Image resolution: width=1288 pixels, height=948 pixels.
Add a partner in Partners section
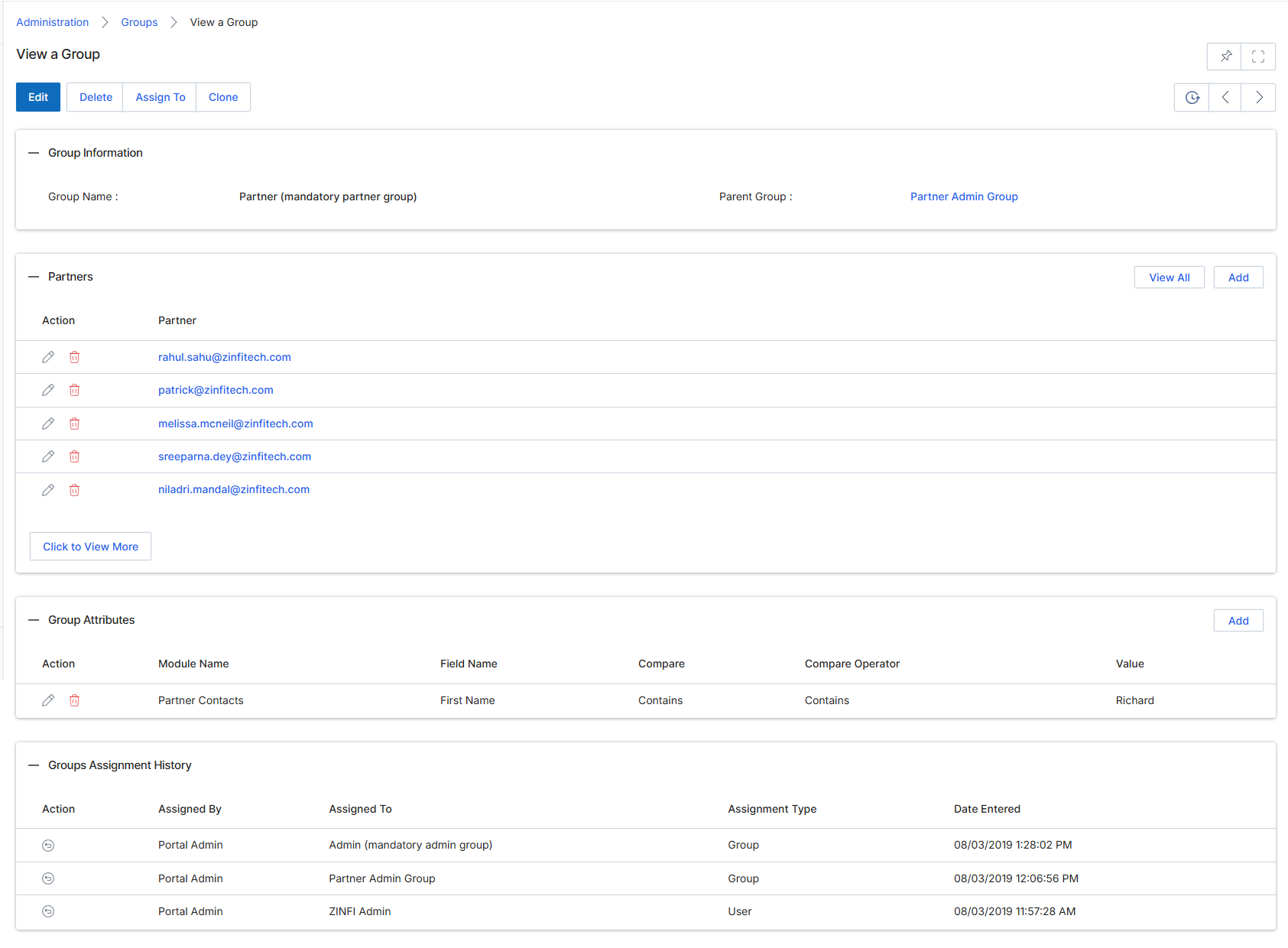[x=1238, y=278]
